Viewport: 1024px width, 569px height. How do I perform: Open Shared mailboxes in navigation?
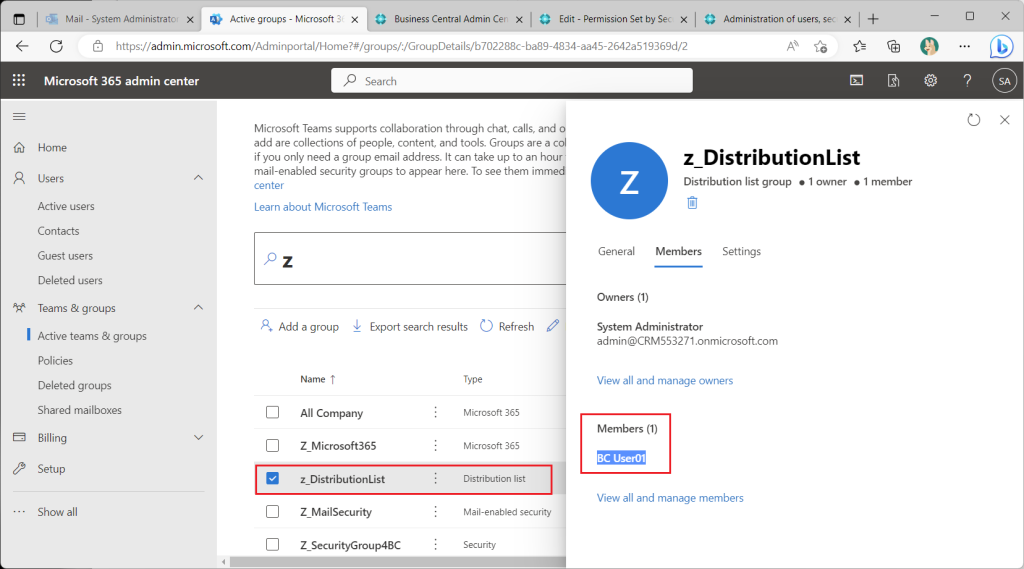pos(80,410)
